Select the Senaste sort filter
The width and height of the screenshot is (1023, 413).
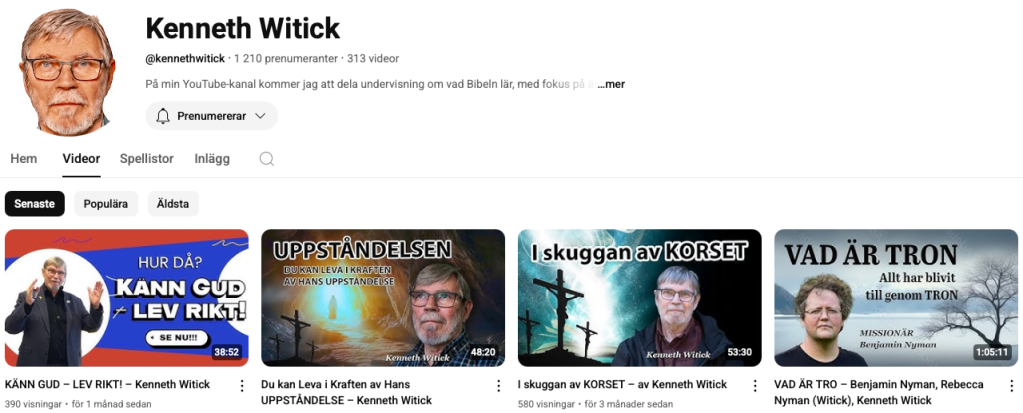point(35,204)
